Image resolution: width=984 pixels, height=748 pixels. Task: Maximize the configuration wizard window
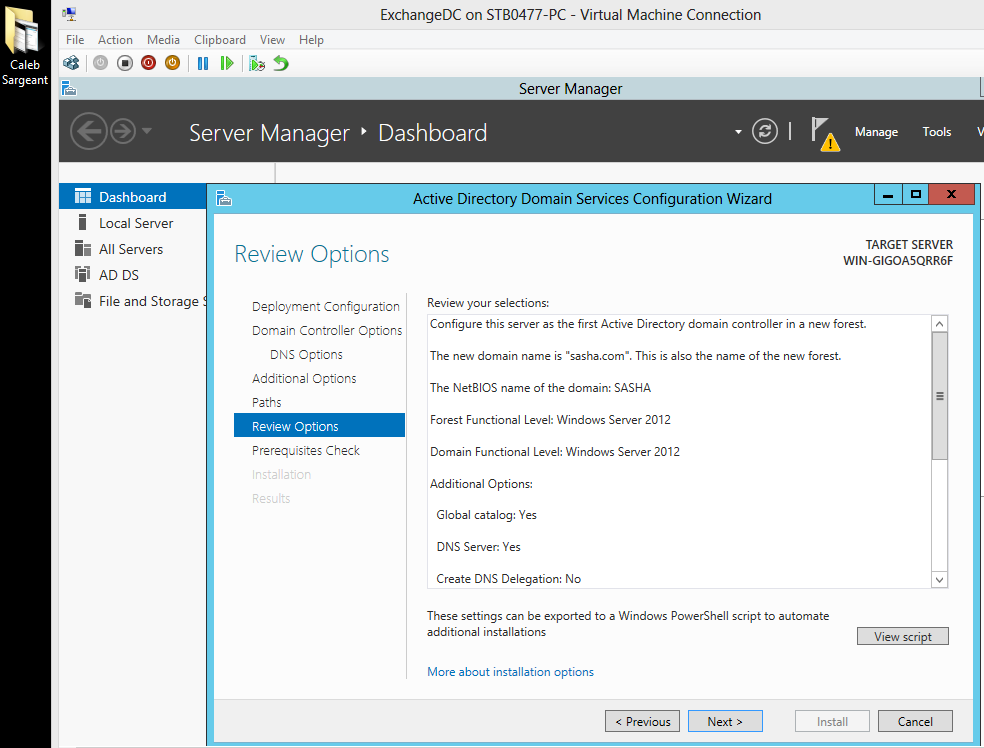coord(916,195)
